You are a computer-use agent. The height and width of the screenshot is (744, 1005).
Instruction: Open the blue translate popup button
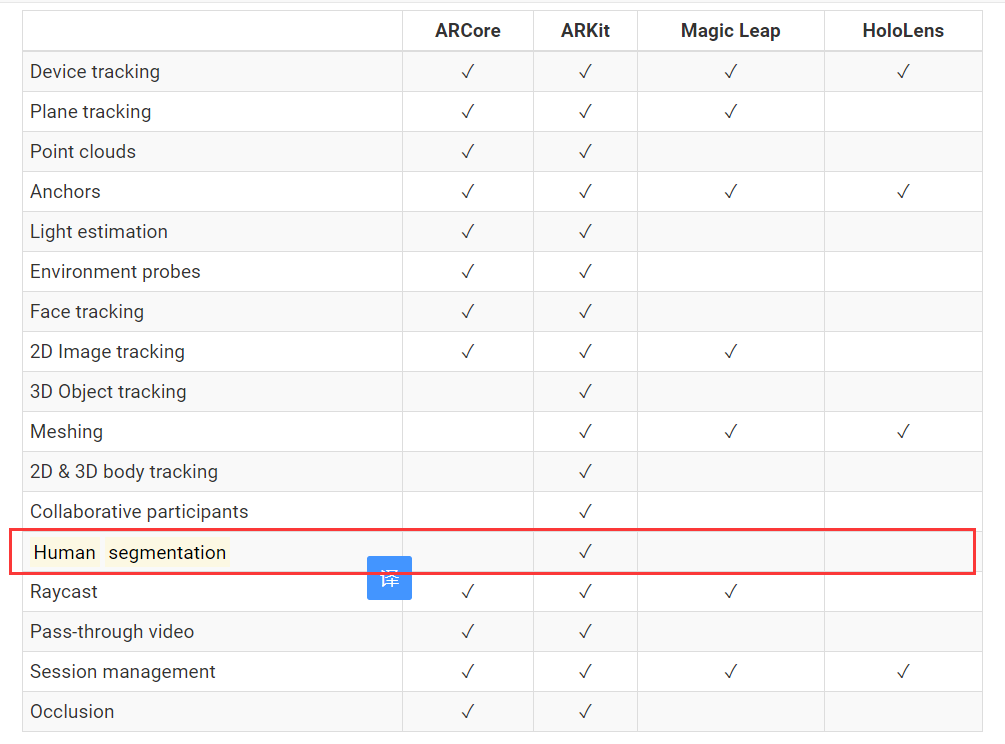pyautogui.click(x=389, y=578)
